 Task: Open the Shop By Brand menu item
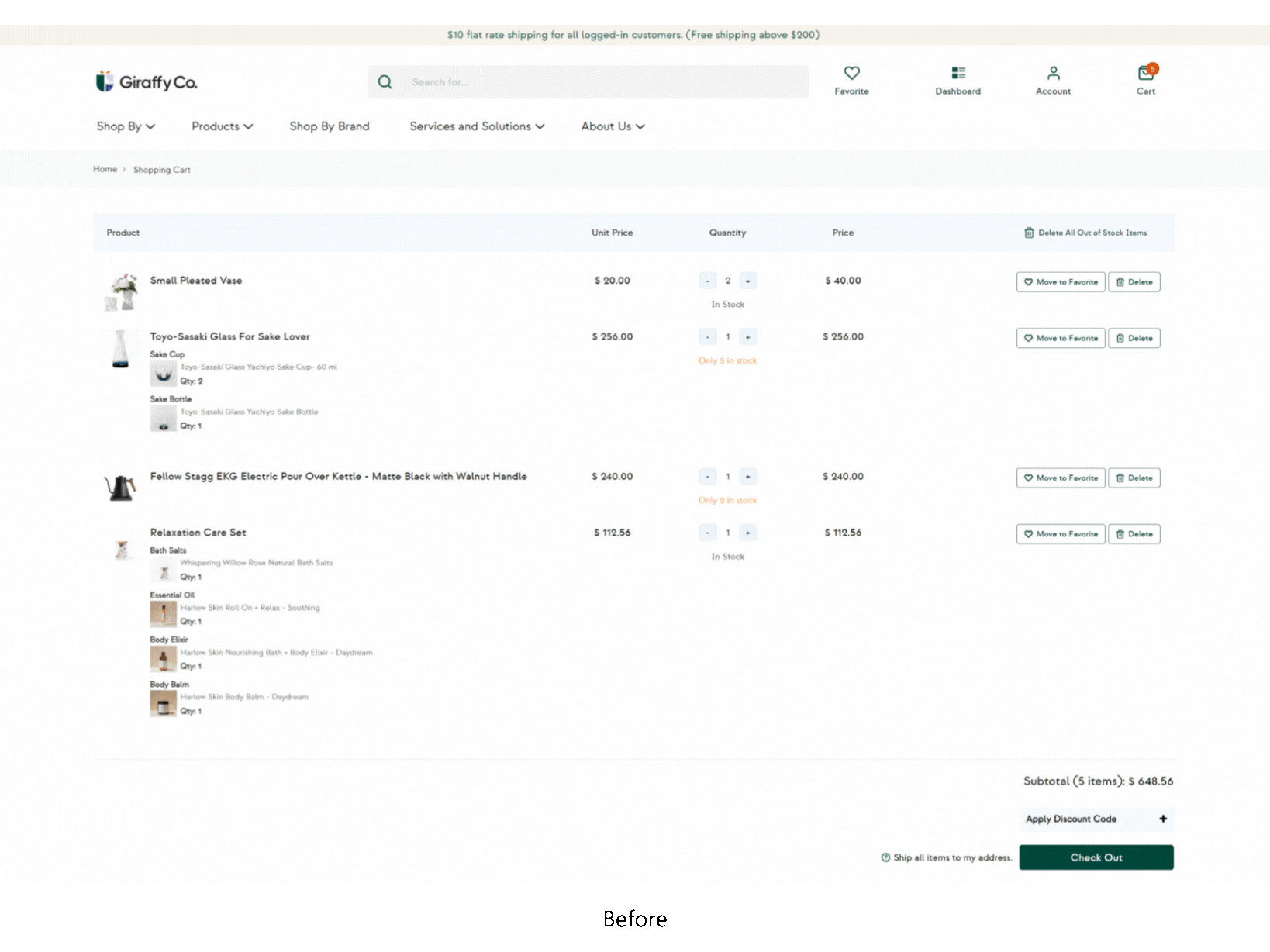pos(330,126)
